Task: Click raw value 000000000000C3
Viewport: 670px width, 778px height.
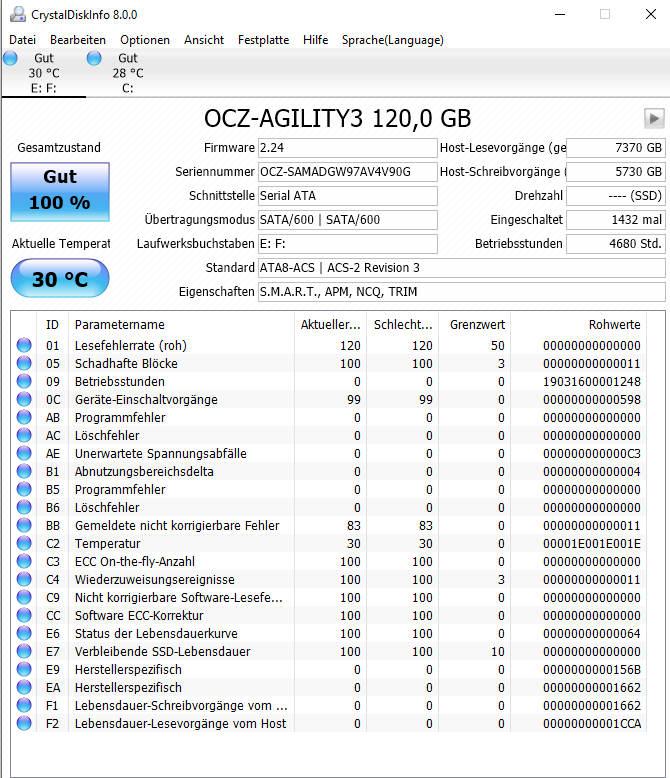Action: (592, 454)
